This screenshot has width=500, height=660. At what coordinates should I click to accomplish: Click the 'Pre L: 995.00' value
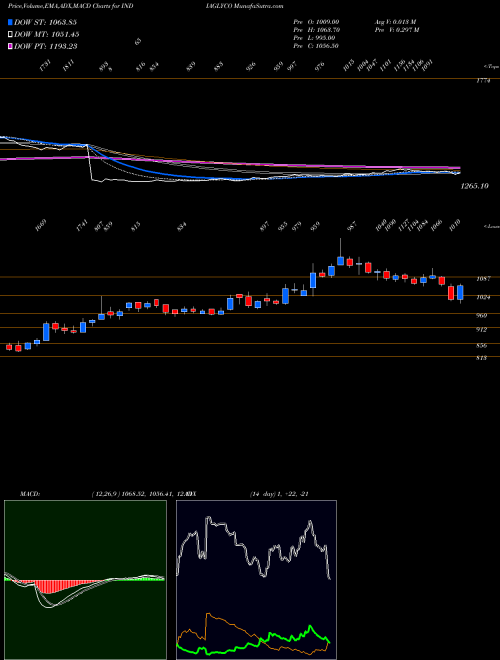316,38
